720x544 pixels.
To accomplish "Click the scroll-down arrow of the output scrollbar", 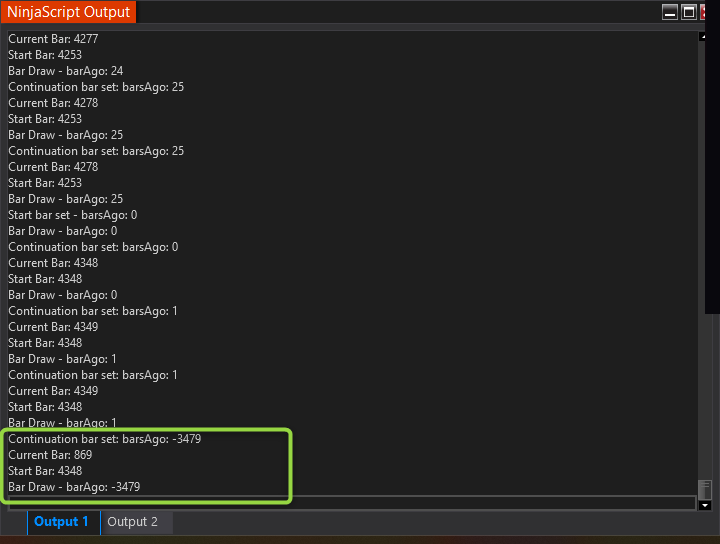I will 705,505.
